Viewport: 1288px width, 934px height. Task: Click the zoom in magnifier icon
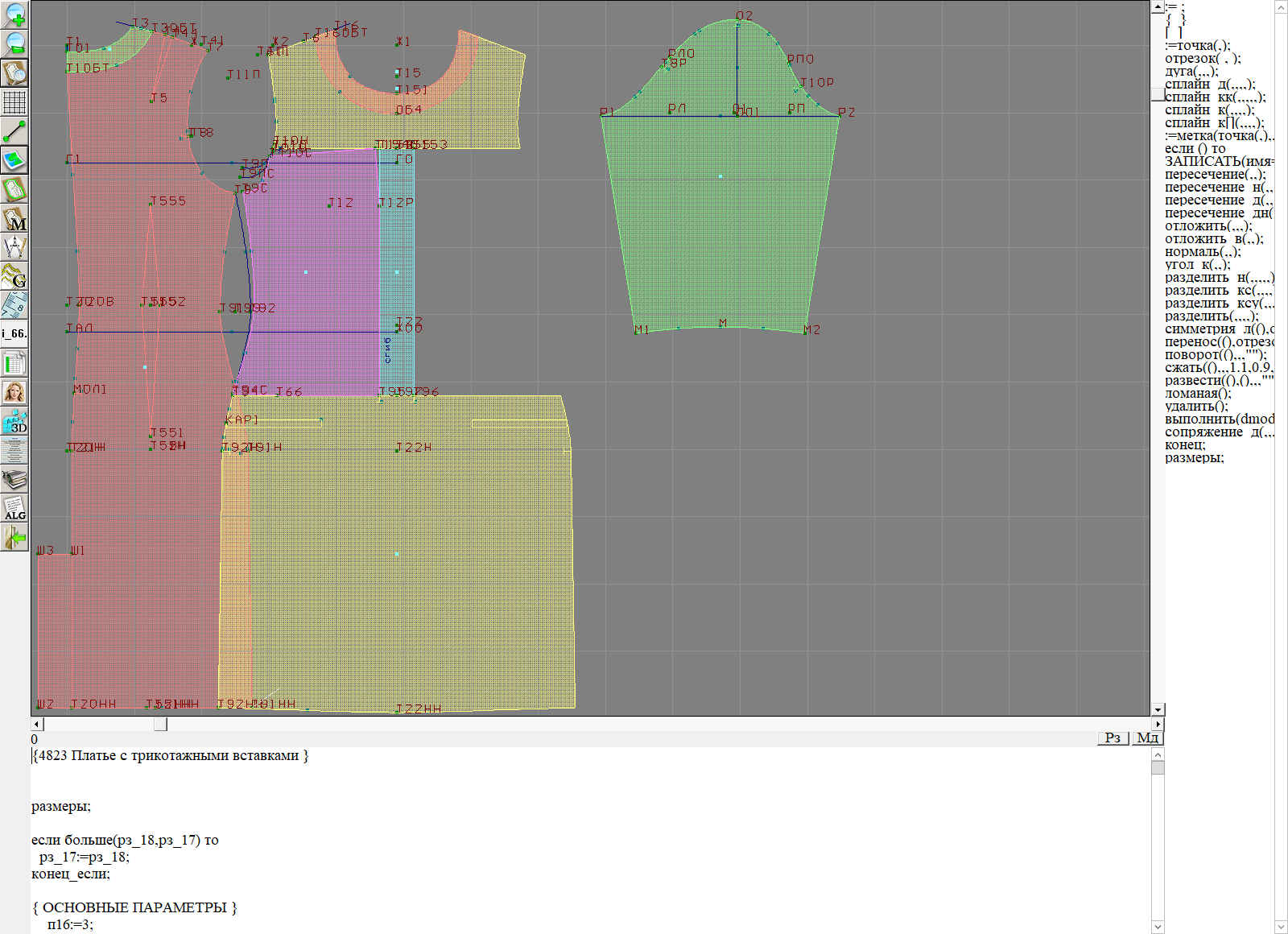[x=14, y=14]
